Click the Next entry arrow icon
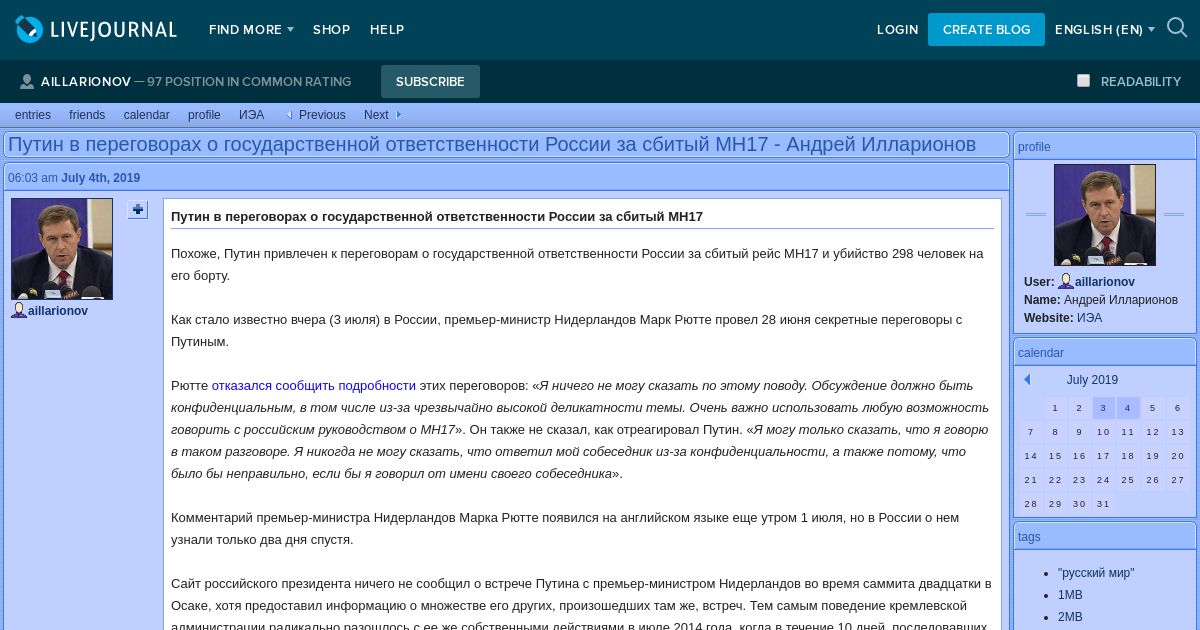 point(398,115)
